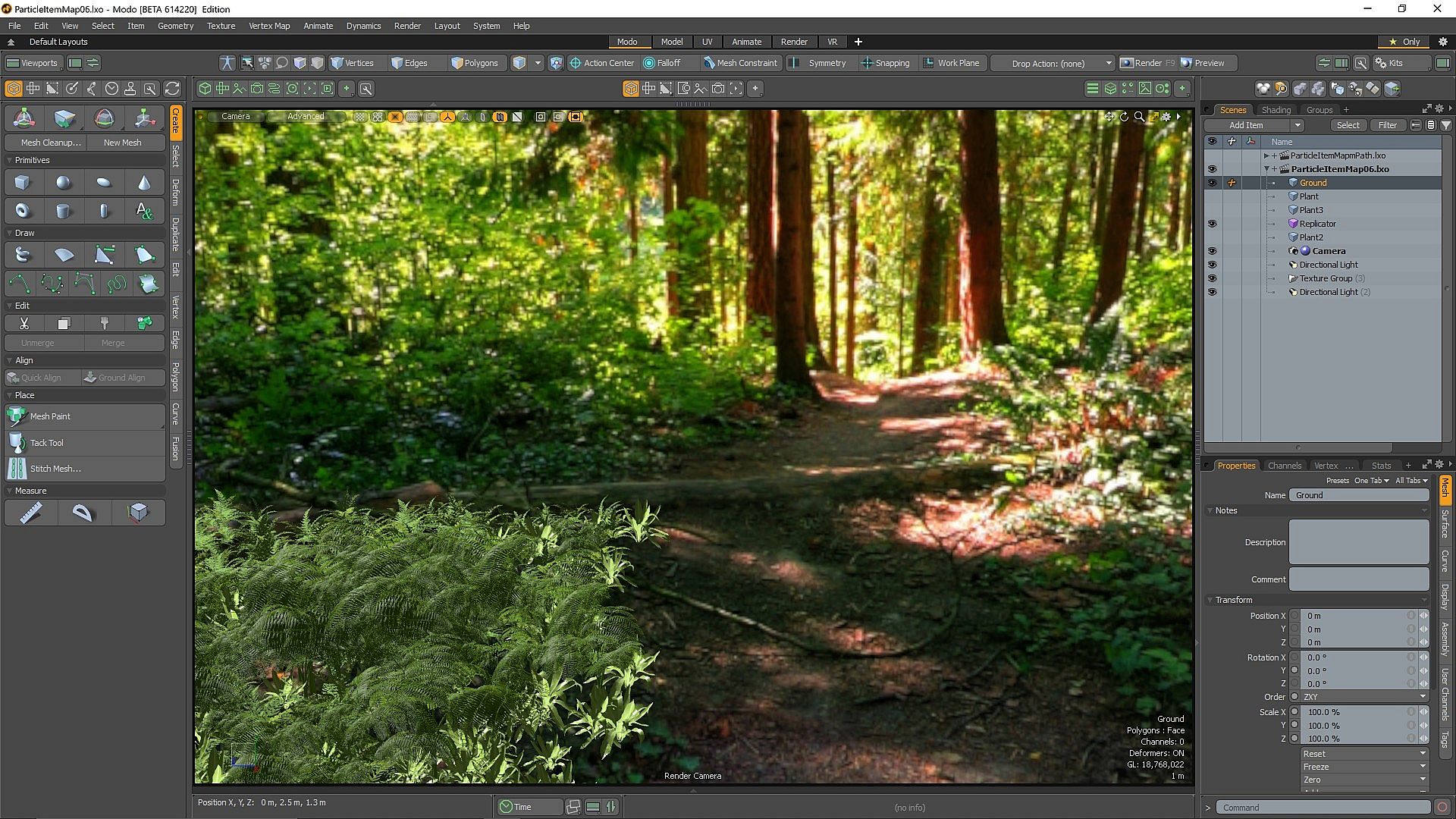Hide the Replicator item visibility eye
This screenshot has width=1456, height=819.
pyautogui.click(x=1212, y=224)
